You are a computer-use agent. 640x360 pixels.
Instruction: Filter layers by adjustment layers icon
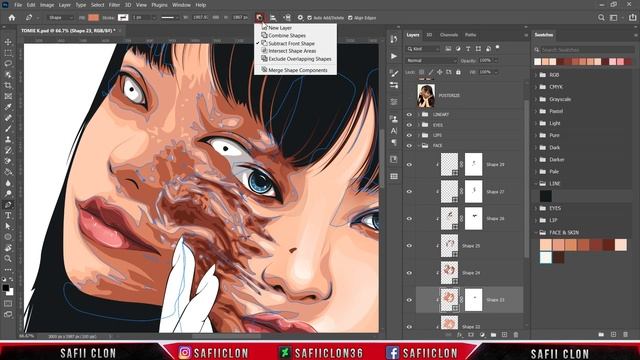pyautogui.click(x=458, y=49)
